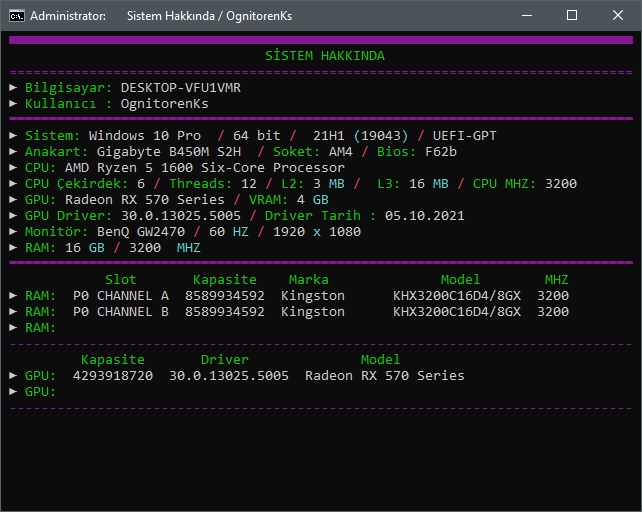The height and width of the screenshot is (512, 642).
Task: Click 'AMD Ryzen 5 1600 Six-Core Processor'
Action: pyautogui.click(x=205, y=168)
